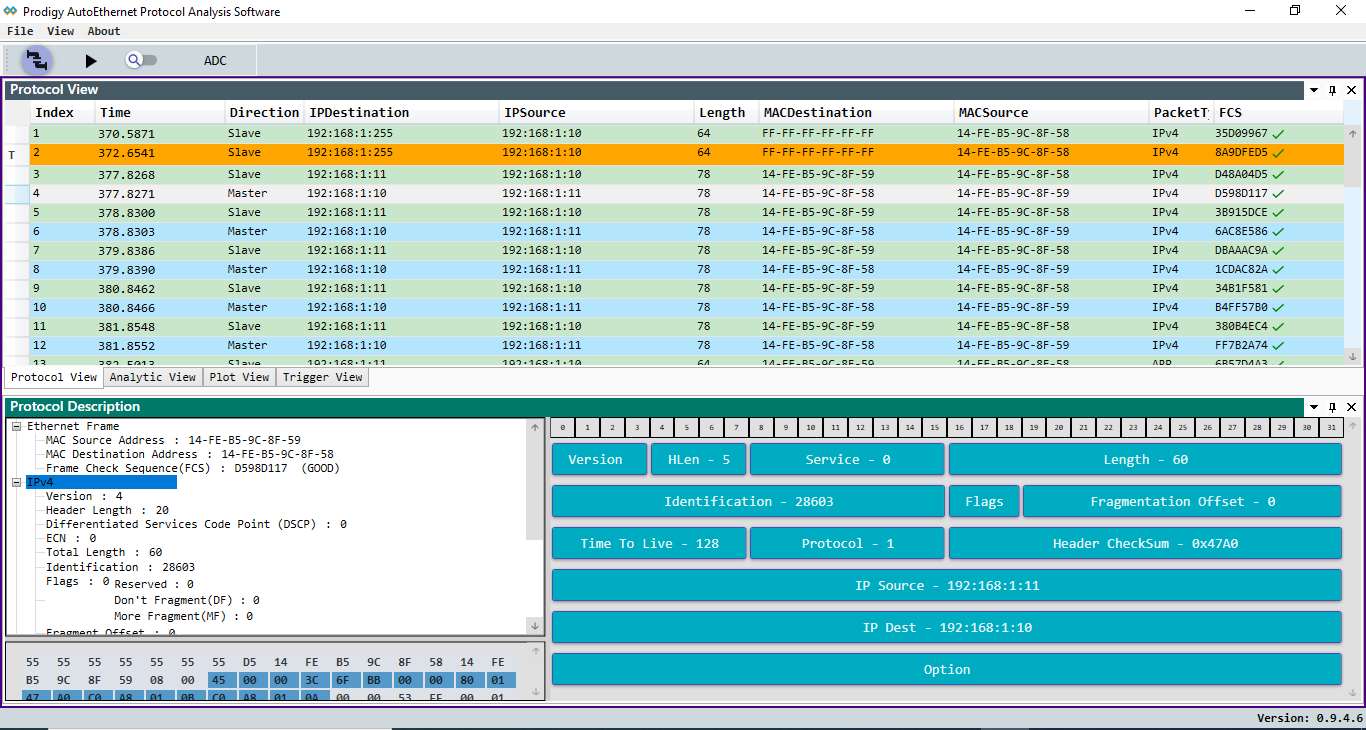Click the IP Dest - 192:168:1:10 block
The height and width of the screenshot is (730, 1366).
point(946,627)
